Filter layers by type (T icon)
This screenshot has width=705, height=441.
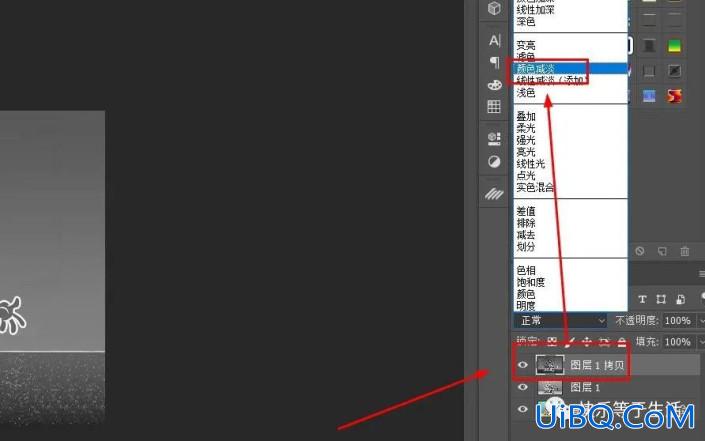642,299
